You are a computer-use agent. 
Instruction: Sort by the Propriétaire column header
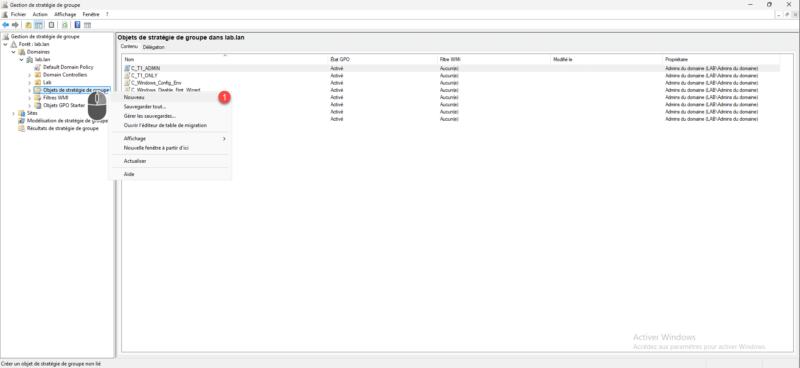pos(721,60)
